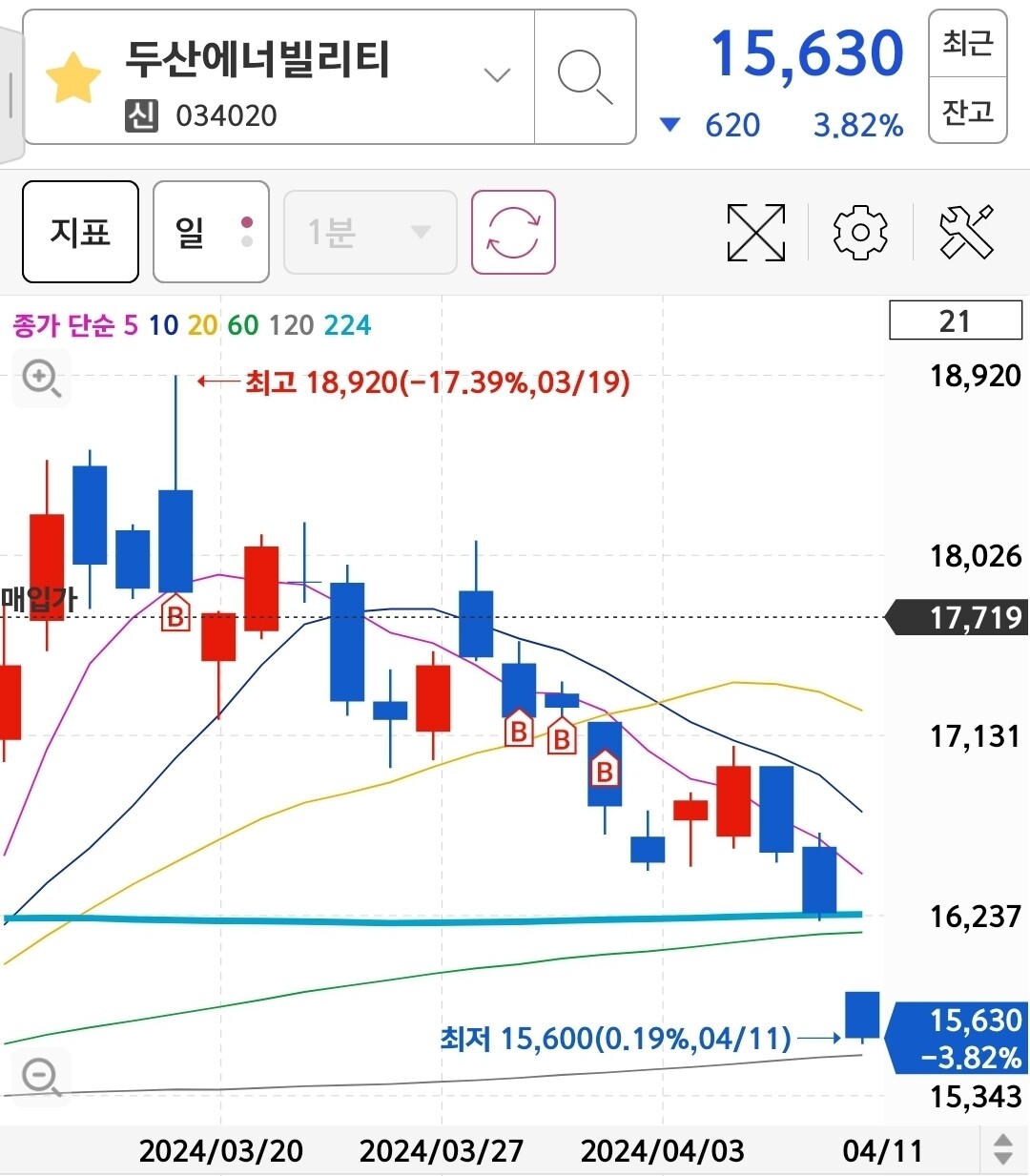
Task: Zoom in on the chart
Action: (x=41, y=379)
